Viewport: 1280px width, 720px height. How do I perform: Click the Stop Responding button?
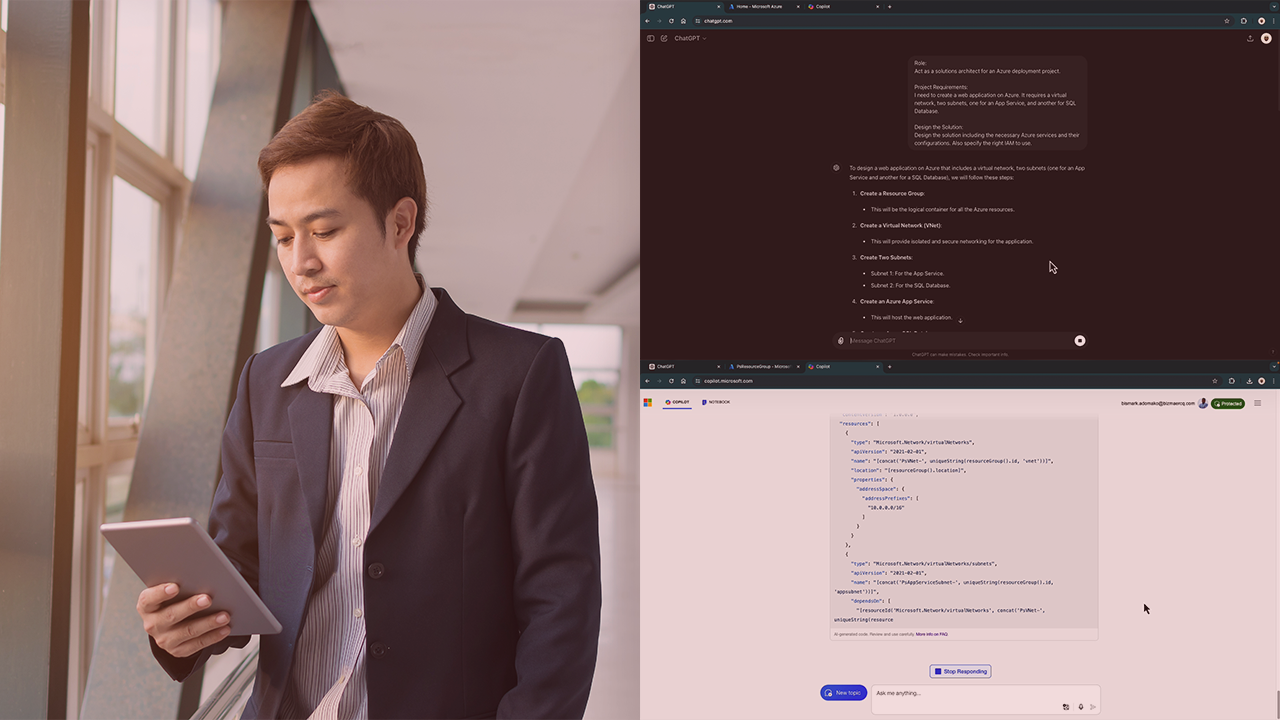[960, 671]
